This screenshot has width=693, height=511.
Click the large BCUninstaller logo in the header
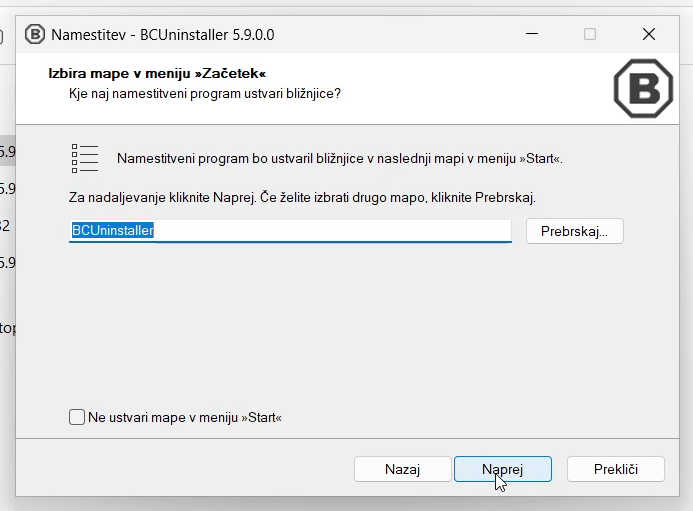click(x=642, y=89)
